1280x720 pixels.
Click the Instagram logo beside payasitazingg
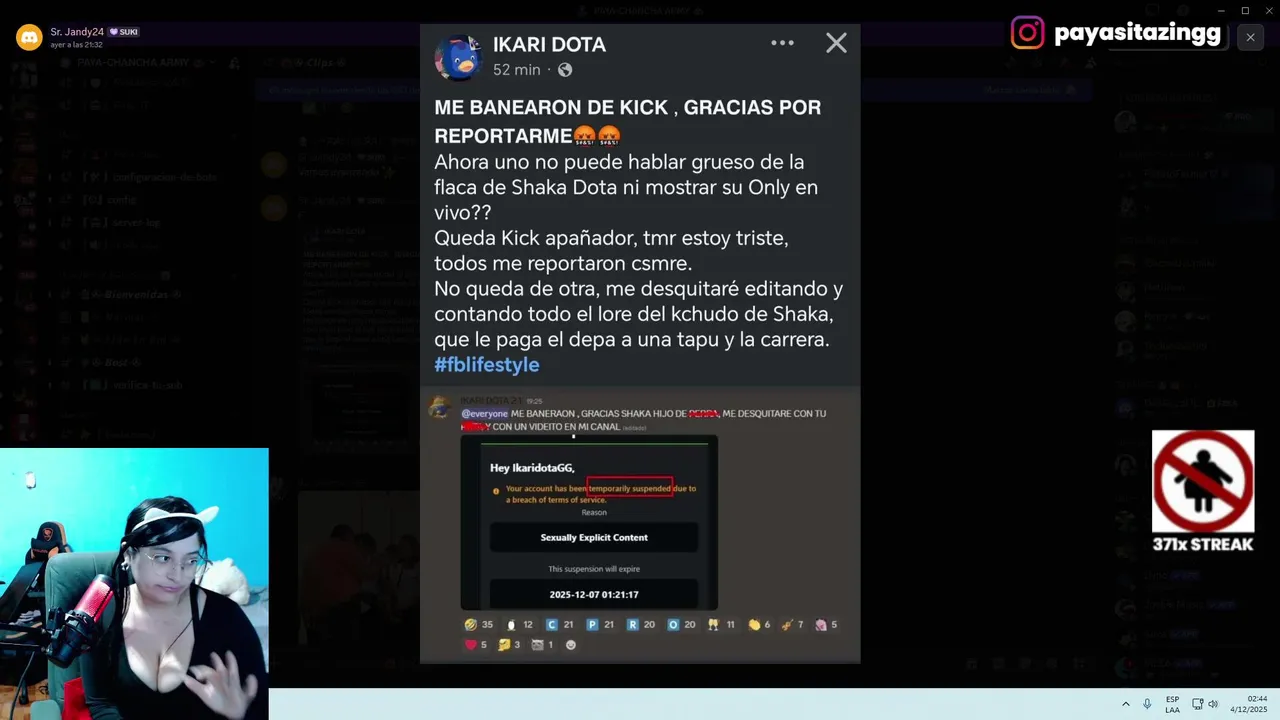[1027, 33]
